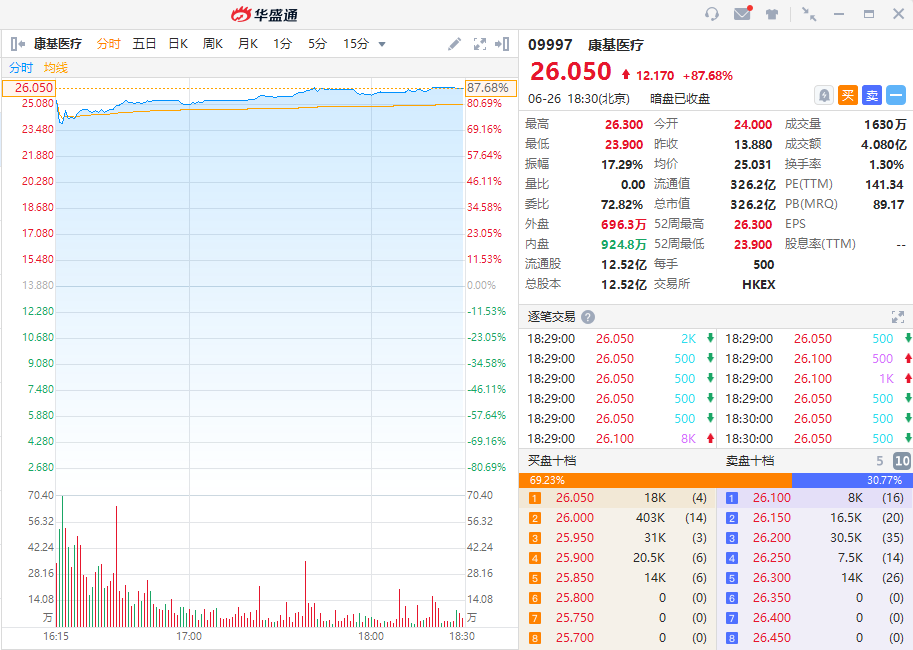Switch to 1分 chart tab
Image resolution: width=913 pixels, height=650 pixels.
point(282,44)
